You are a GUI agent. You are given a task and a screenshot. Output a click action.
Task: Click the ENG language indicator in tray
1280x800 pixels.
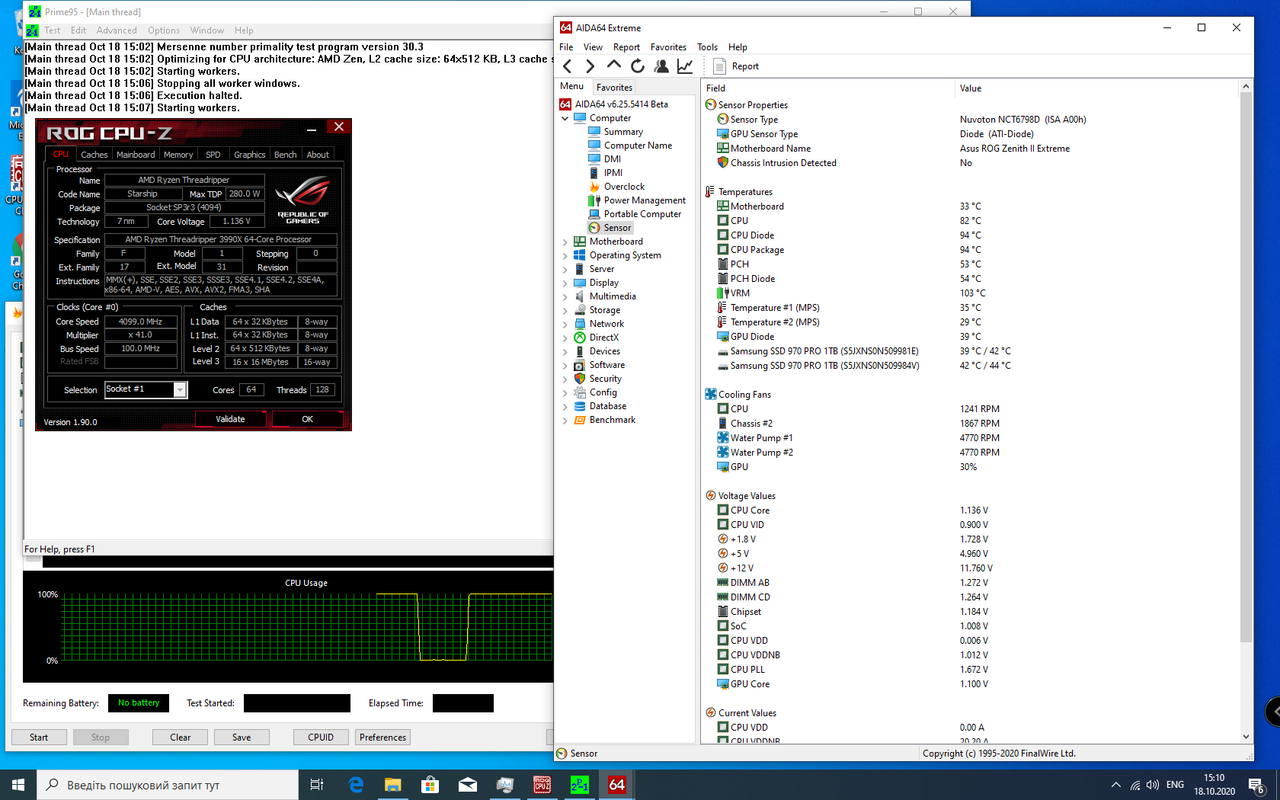pyautogui.click(x=1176, y=785)
